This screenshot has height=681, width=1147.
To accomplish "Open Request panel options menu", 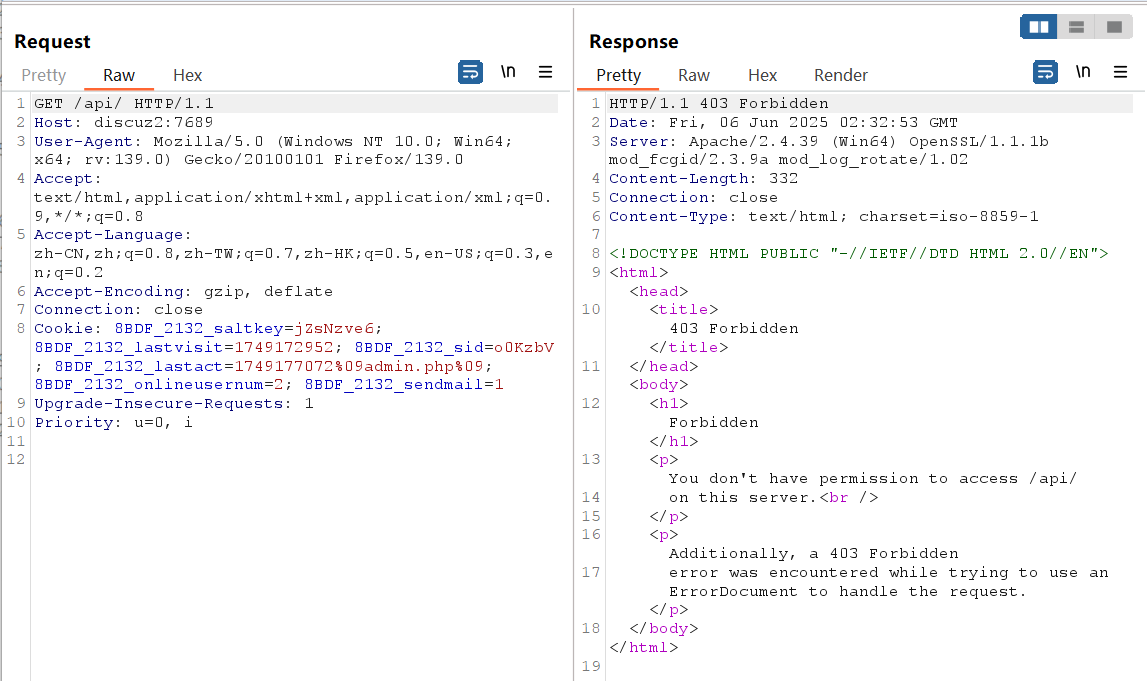I will (545, 72).
